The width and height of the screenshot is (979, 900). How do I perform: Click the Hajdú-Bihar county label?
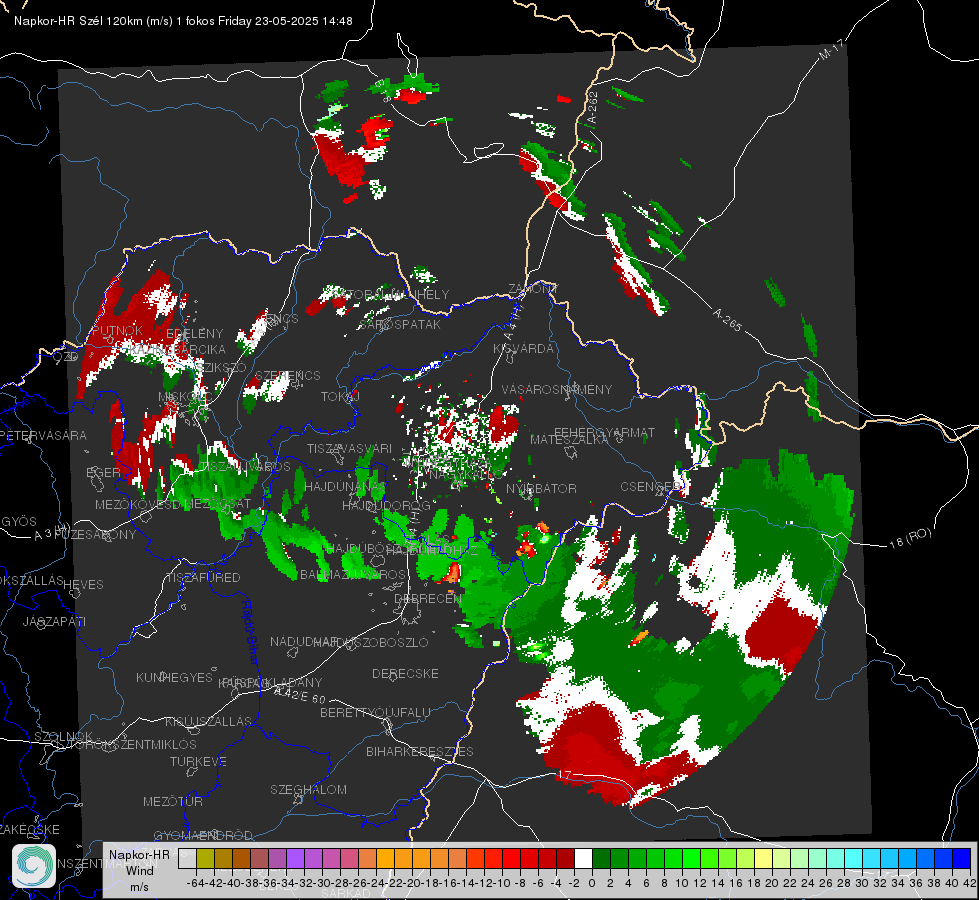[250, 630]
